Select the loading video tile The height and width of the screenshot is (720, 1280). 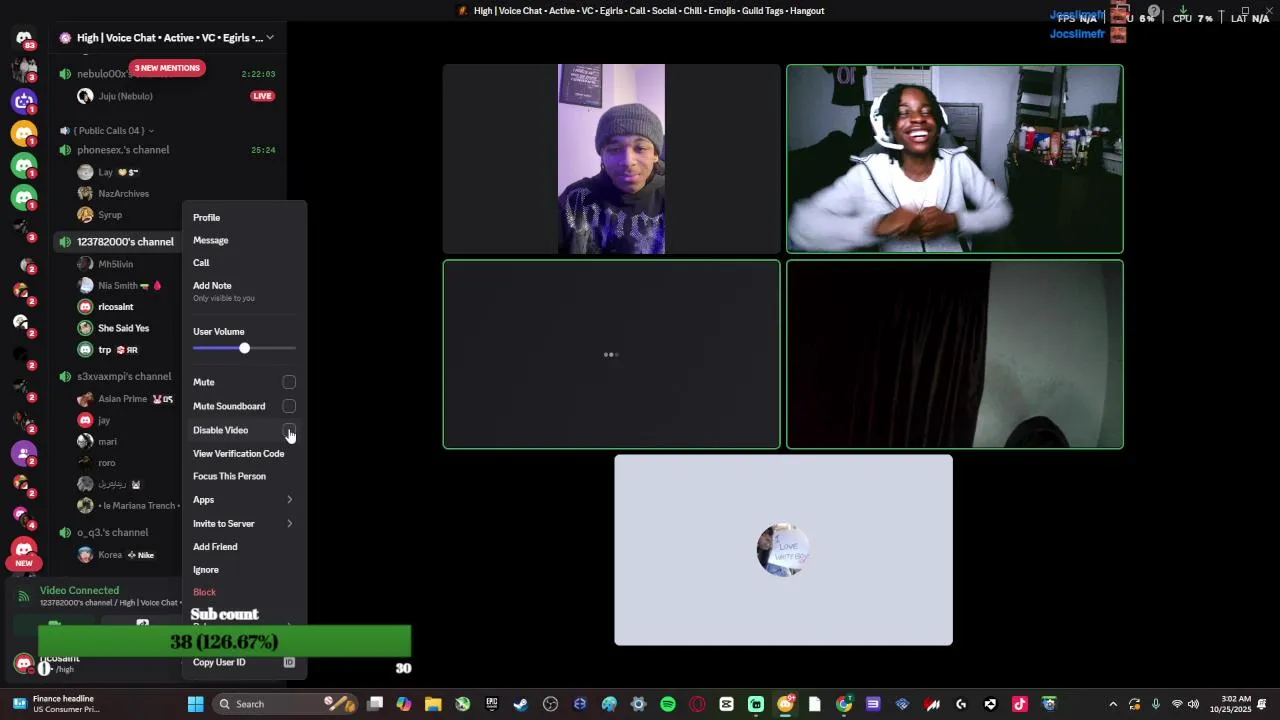611,354
